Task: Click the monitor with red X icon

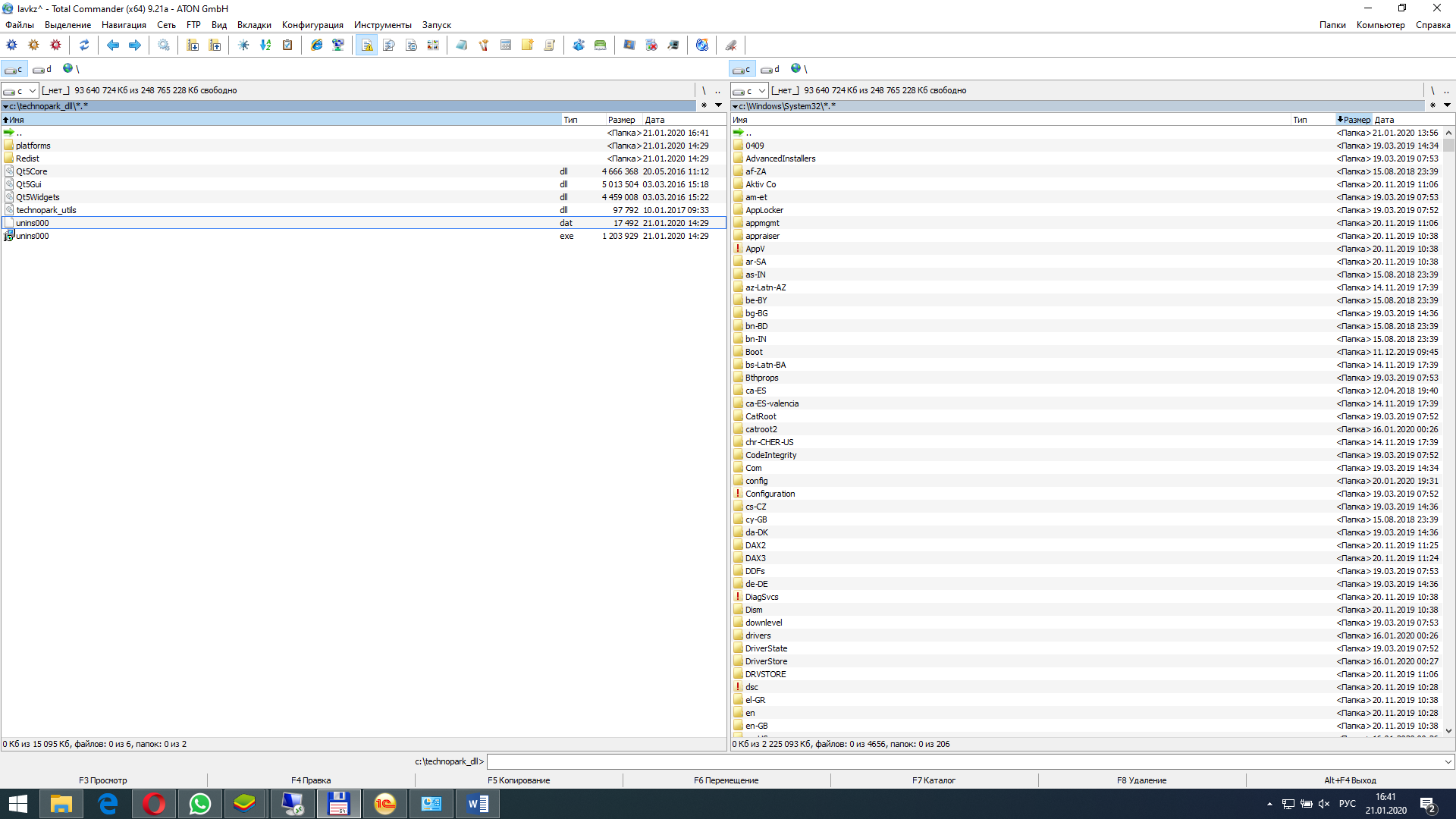Action: [x=651, y=45]
